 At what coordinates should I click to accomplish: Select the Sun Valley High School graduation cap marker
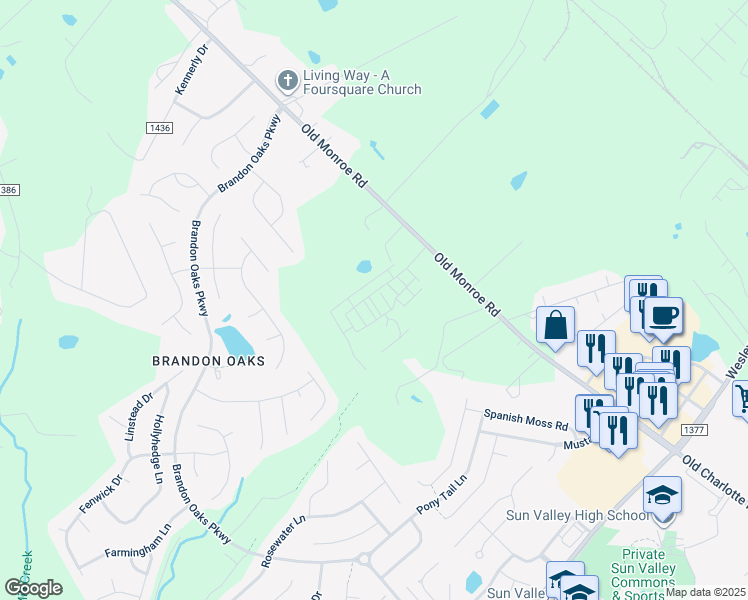click(x=662, y=496)
